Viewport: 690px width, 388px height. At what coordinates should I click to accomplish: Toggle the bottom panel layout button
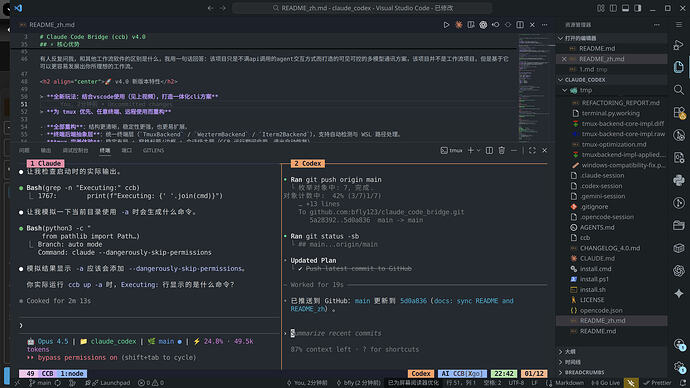point(625,8)
